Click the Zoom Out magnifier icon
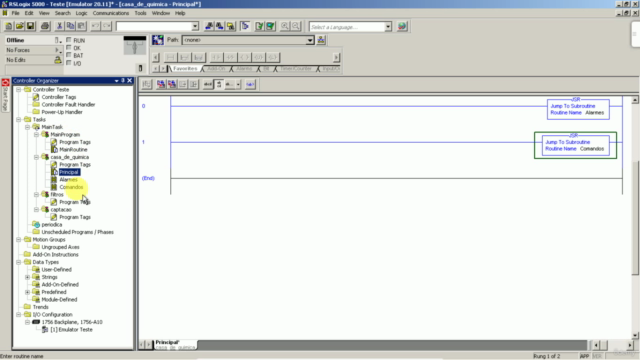This screenshot has width=640, height=360. tap(296, 26)
